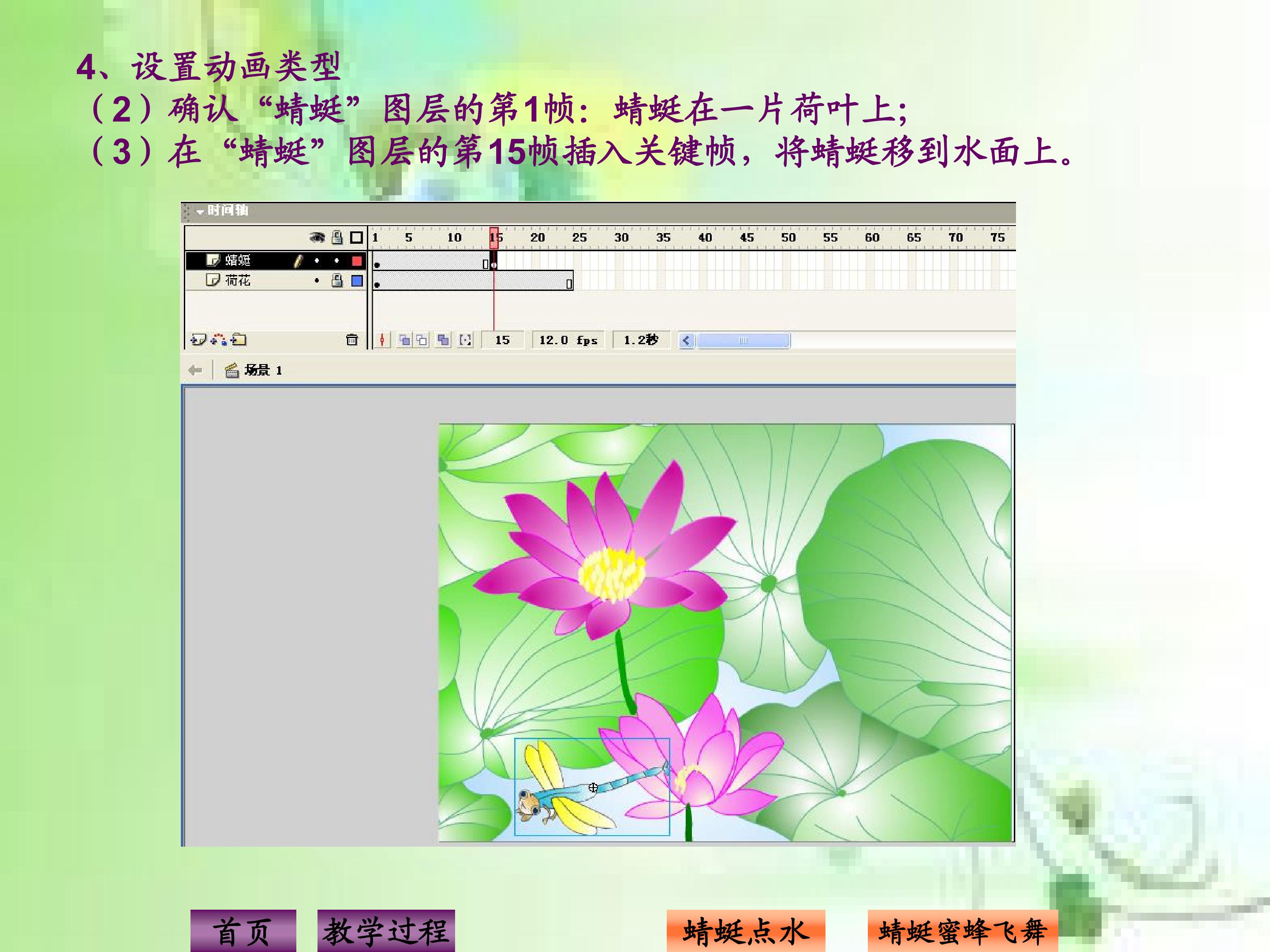The image size is (1270, 952).
Task: Click the 12.0 fps frame rate field
Action: [568, 340]
